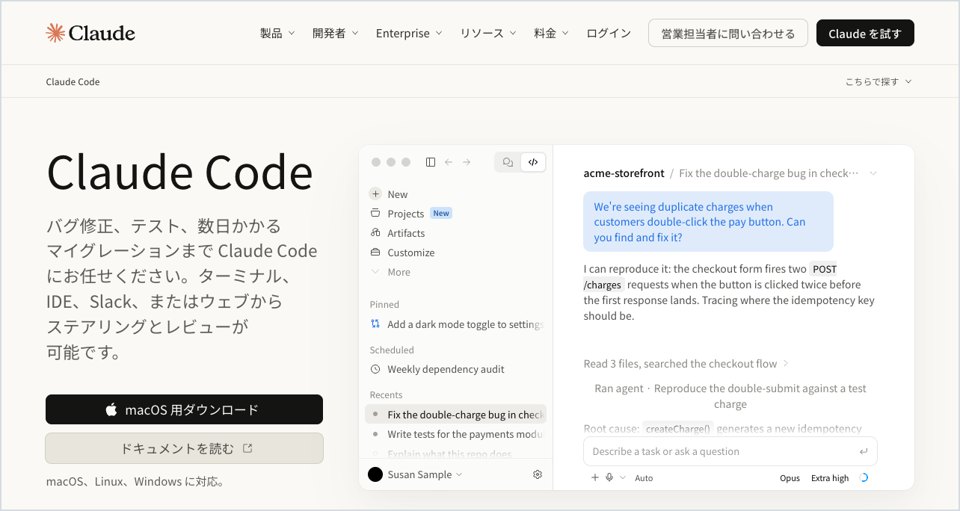This screenshot has width=960, height=511.
Task: Click the New badge beside Projects
Action: click(x=441, y=213)
